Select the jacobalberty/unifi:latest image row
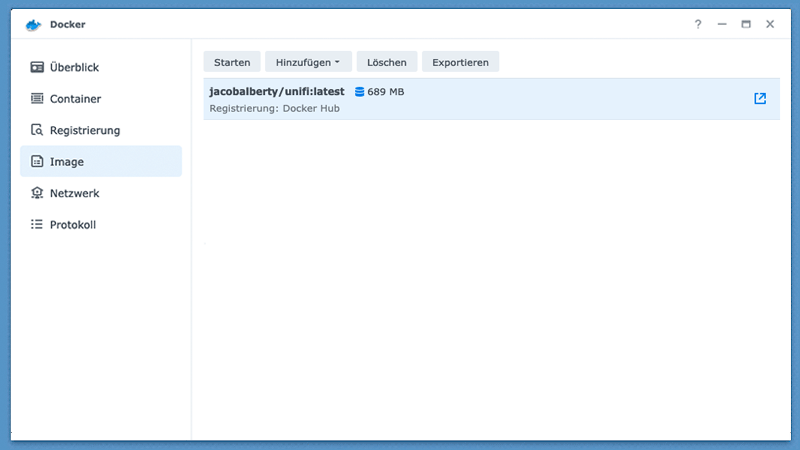 point(500,99)
